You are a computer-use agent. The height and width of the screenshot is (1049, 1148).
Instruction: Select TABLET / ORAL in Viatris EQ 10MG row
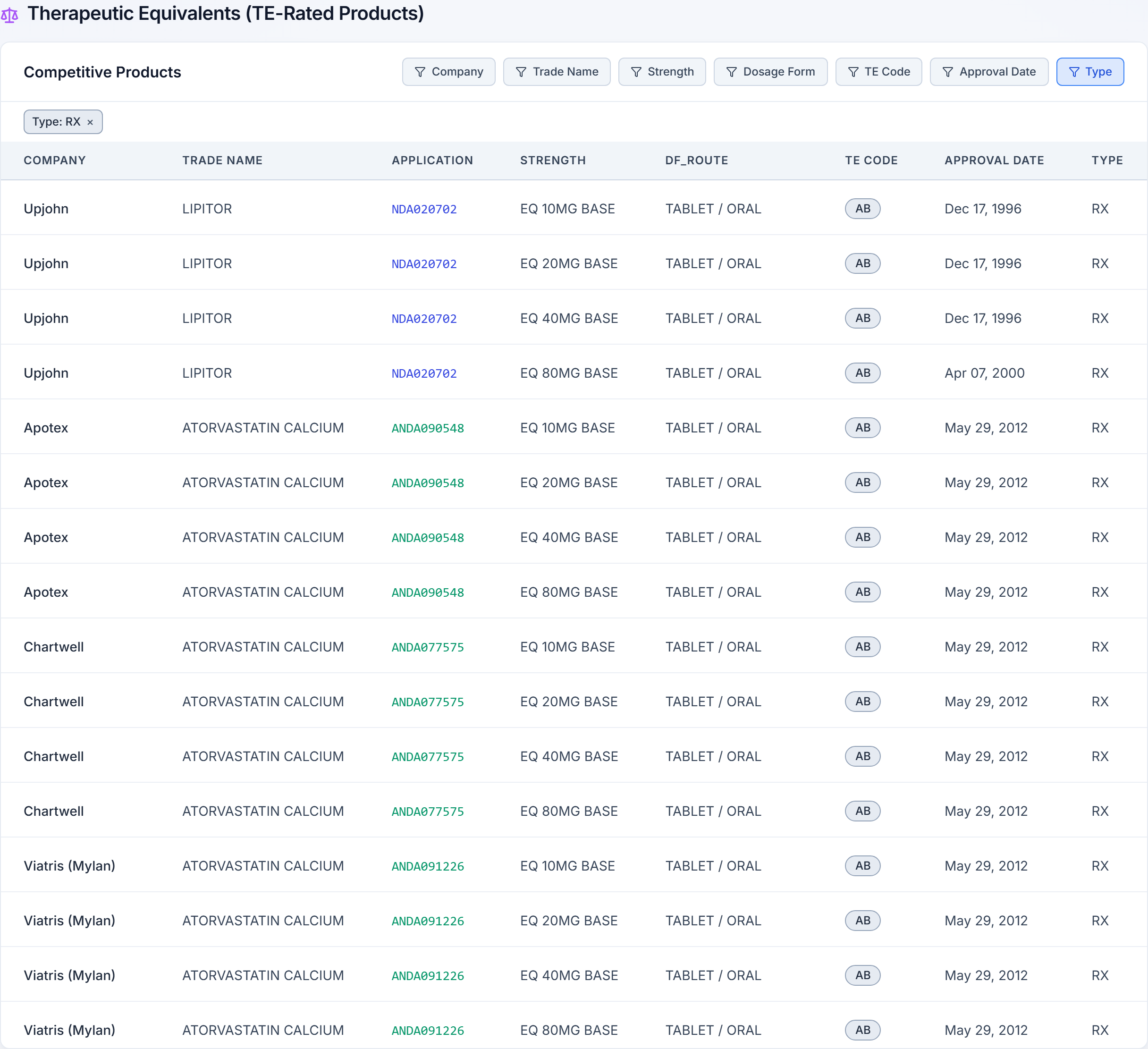(x=714, y=866)
